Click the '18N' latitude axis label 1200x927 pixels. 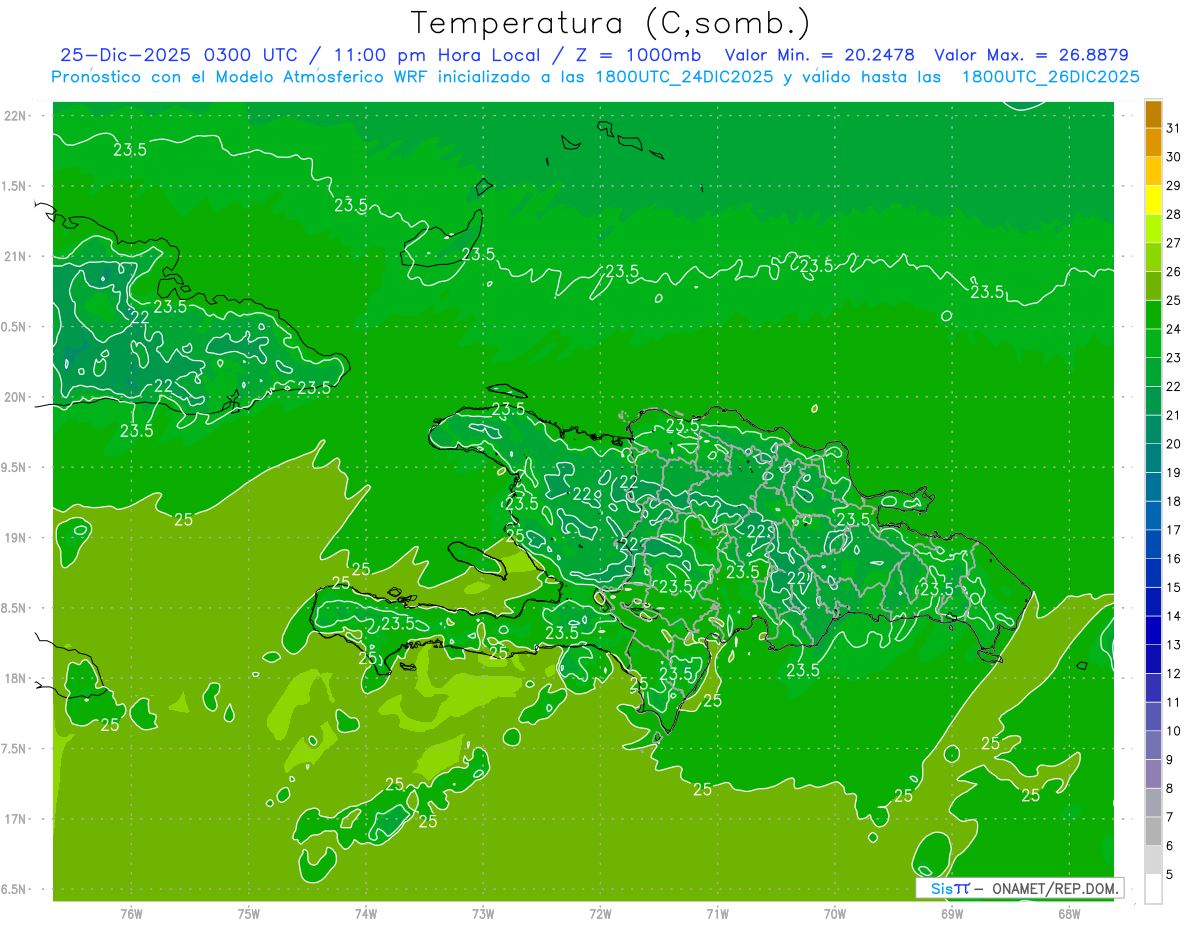[x=16, y=678]
